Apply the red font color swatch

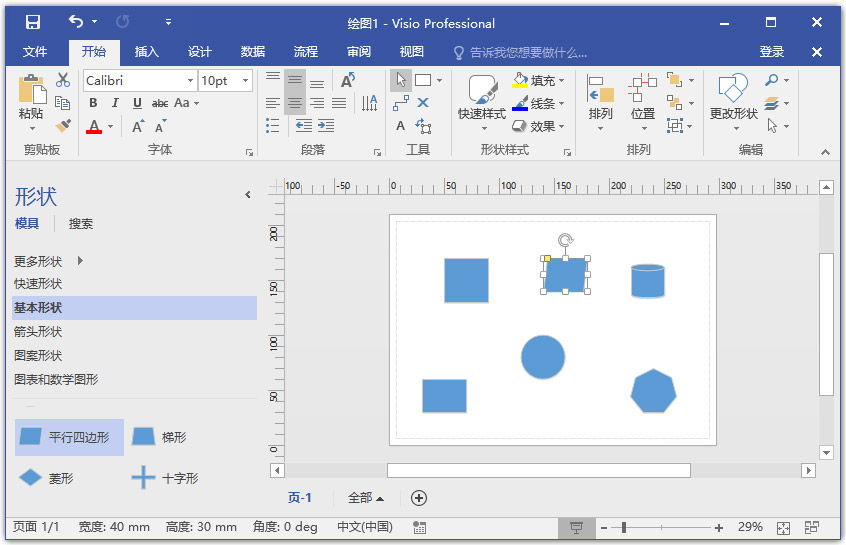pos(94,127)
